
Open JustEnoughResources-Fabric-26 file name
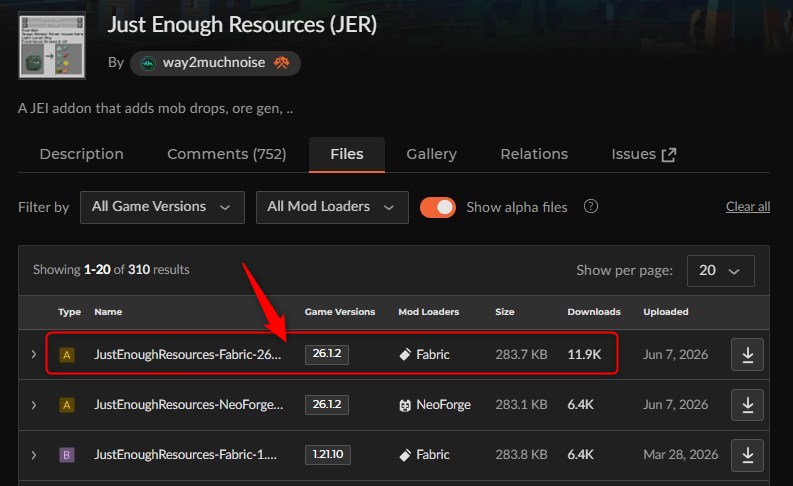188,355
